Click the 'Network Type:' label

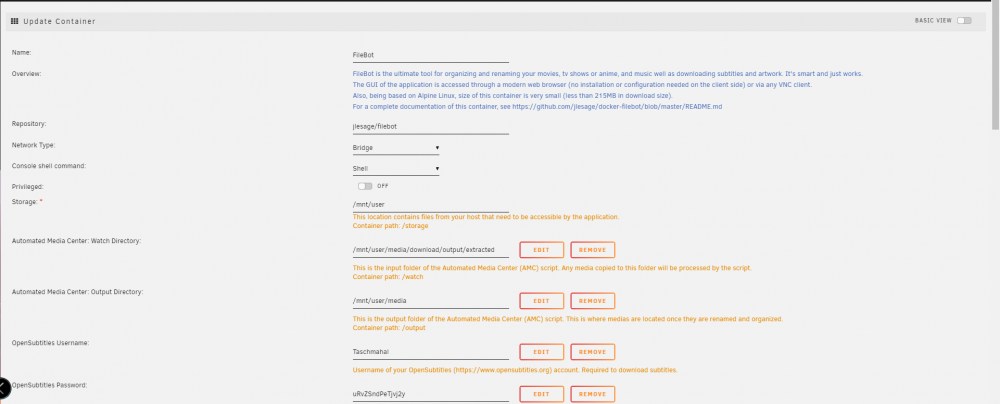pyautogui.click(x=34, y=145)
